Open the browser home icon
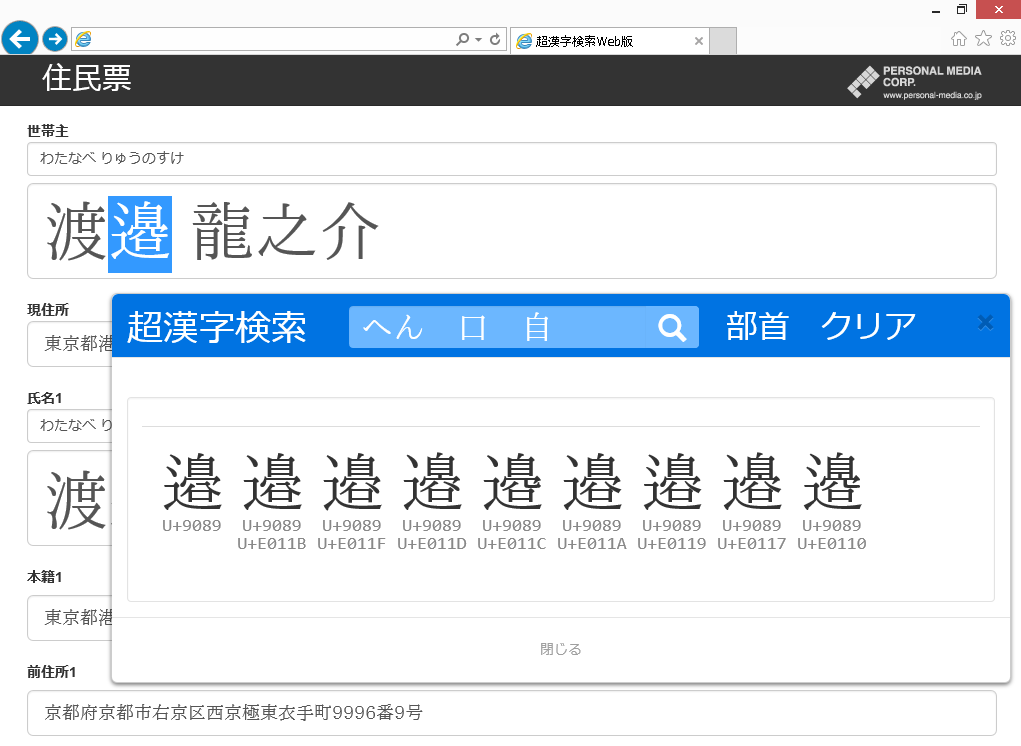Viewport: 1021px width, 746px height. point(958,39)
